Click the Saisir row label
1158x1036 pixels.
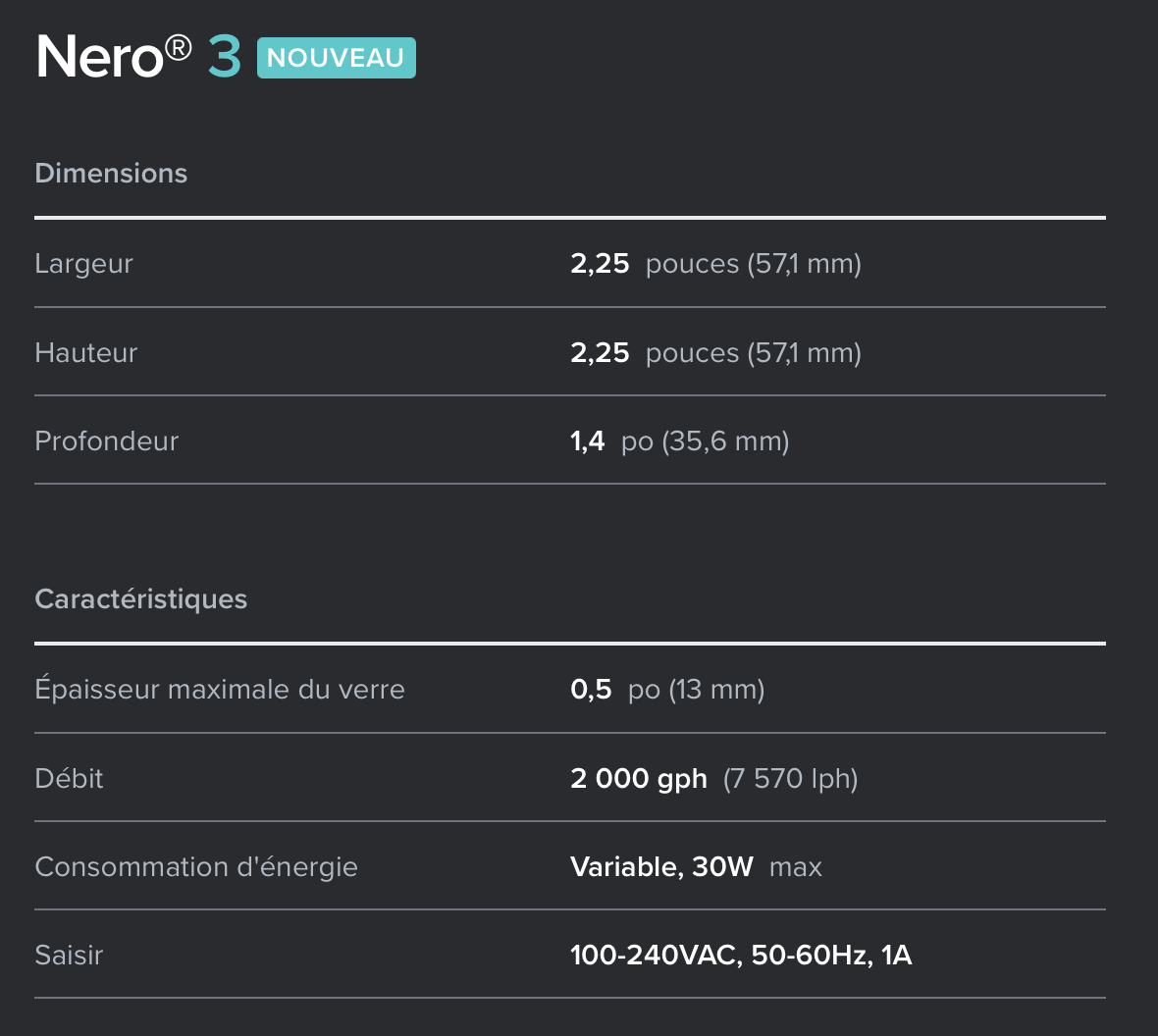(x=69, y=955)
